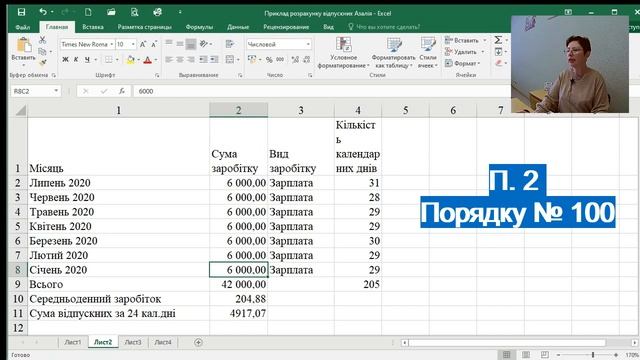Viewport: 640px width, 360px height.
Task: Decrease font size
Action: [154, 44]
